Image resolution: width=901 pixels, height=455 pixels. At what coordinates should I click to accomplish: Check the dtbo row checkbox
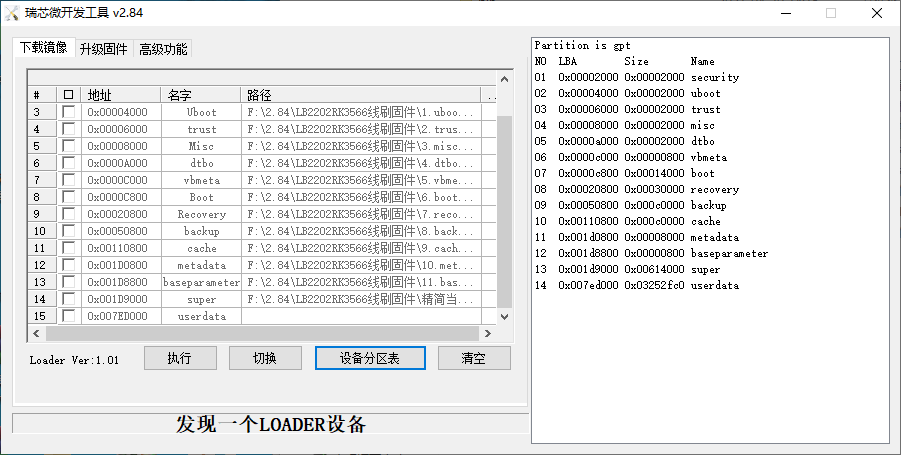pyautogui.click(x=68, y=163)
